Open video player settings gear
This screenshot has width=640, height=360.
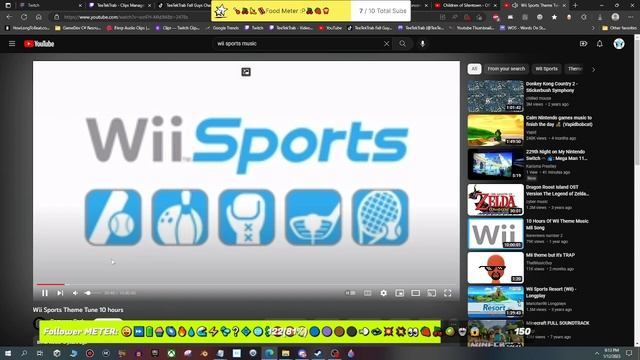pyautogui.click(x=383, y=293)
